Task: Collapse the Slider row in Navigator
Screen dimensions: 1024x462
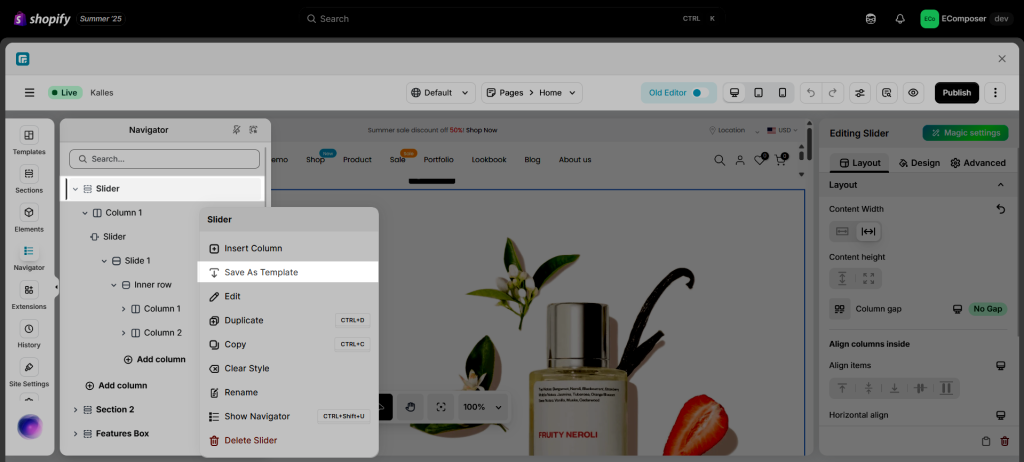Action: (x=75, y=189)
